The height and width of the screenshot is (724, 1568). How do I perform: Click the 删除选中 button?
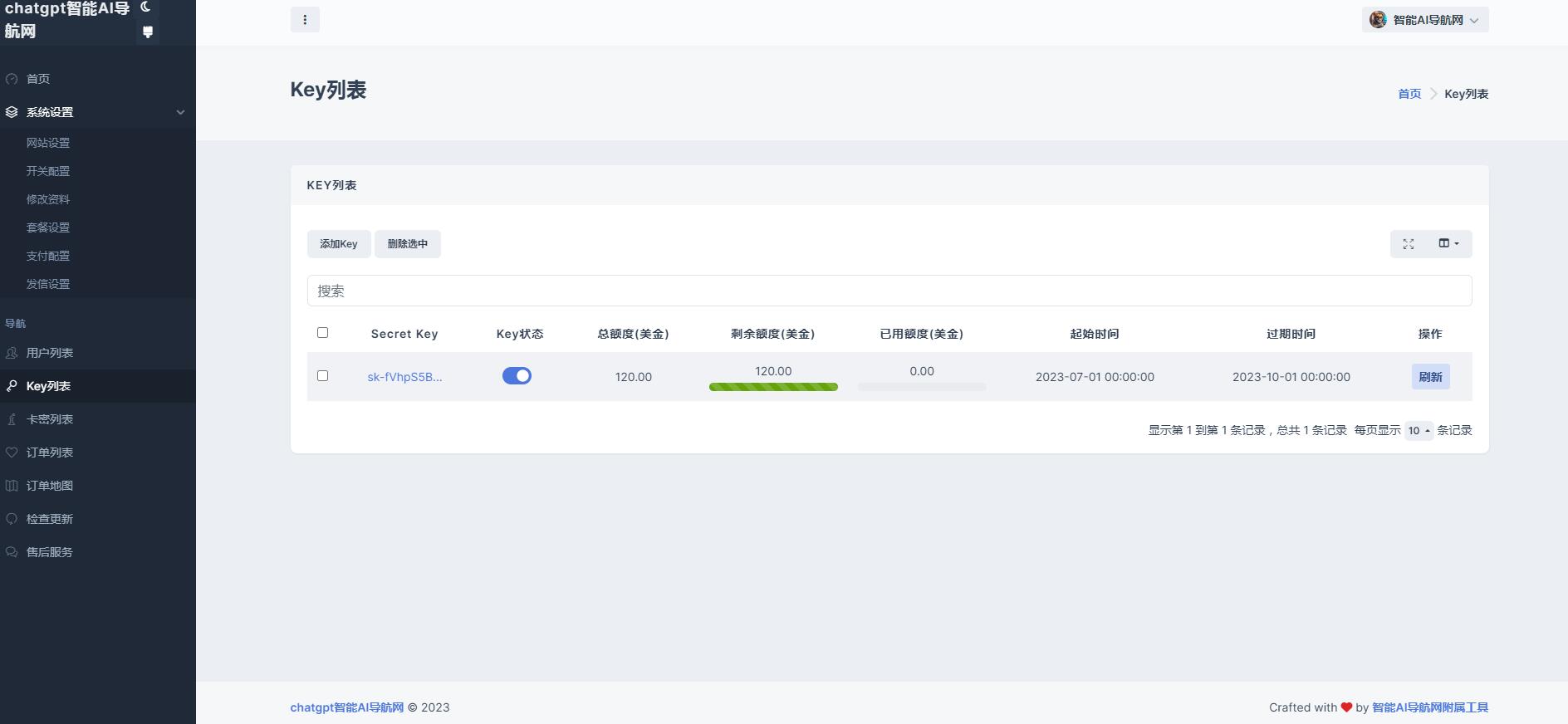coord(408,244)
